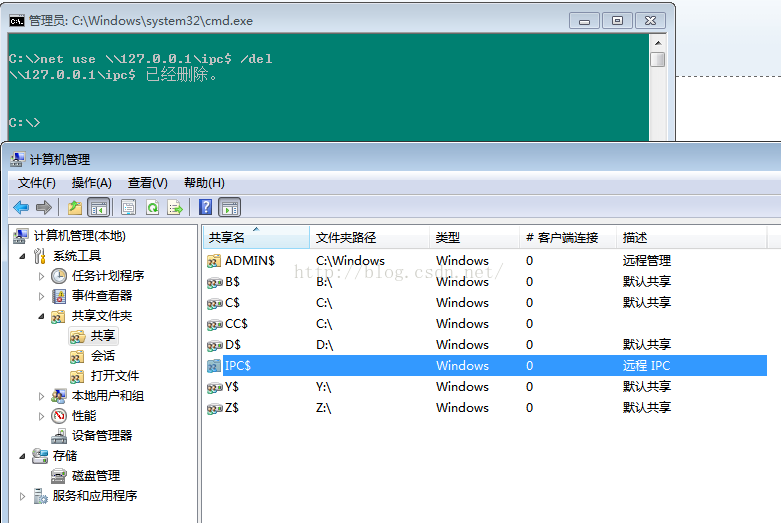Click the ADMIN$ share folder icon
This screenshot has height=523, width=781.
click(214, 261)
